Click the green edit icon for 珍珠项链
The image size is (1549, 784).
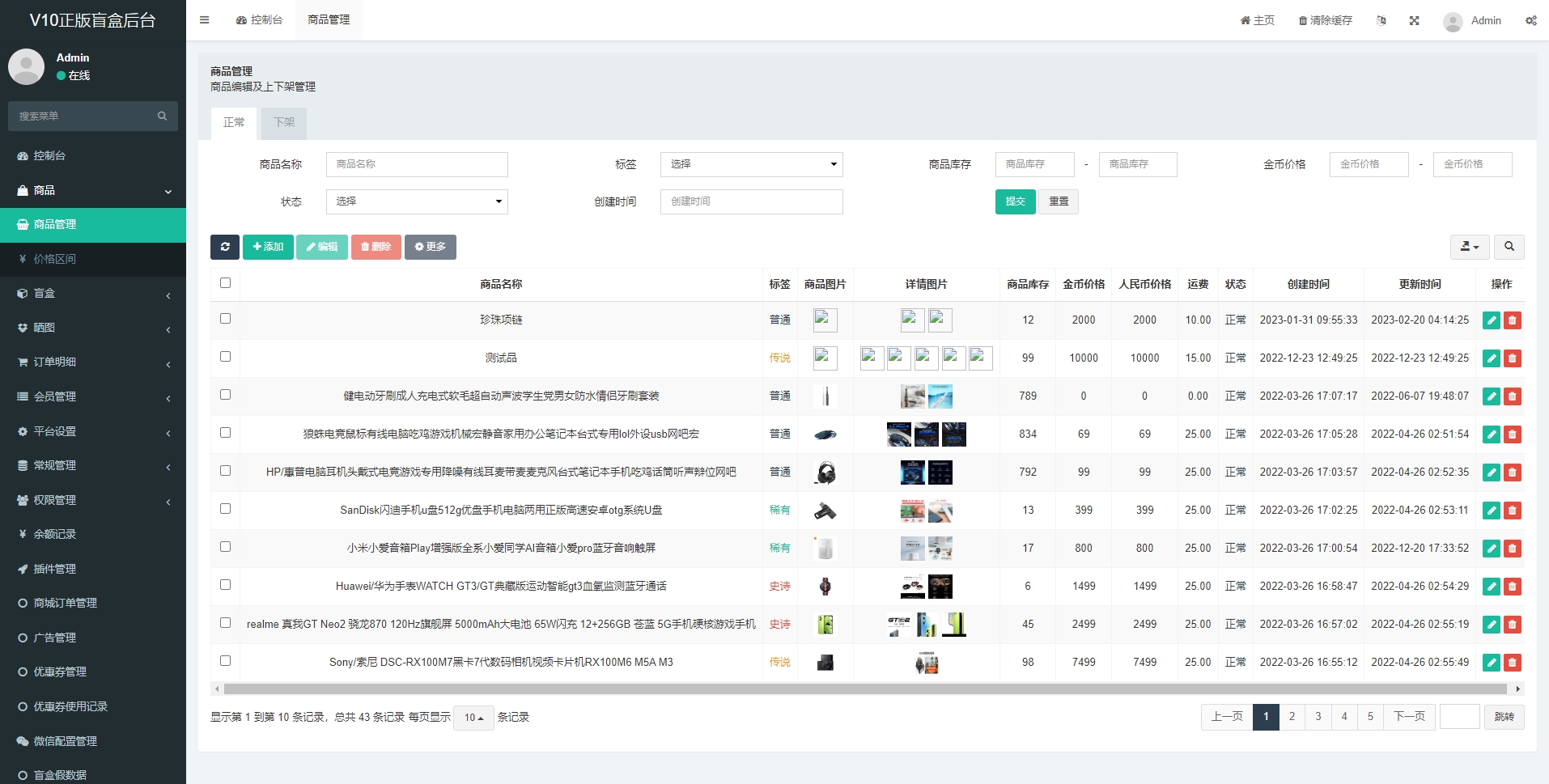point(1491,320)
